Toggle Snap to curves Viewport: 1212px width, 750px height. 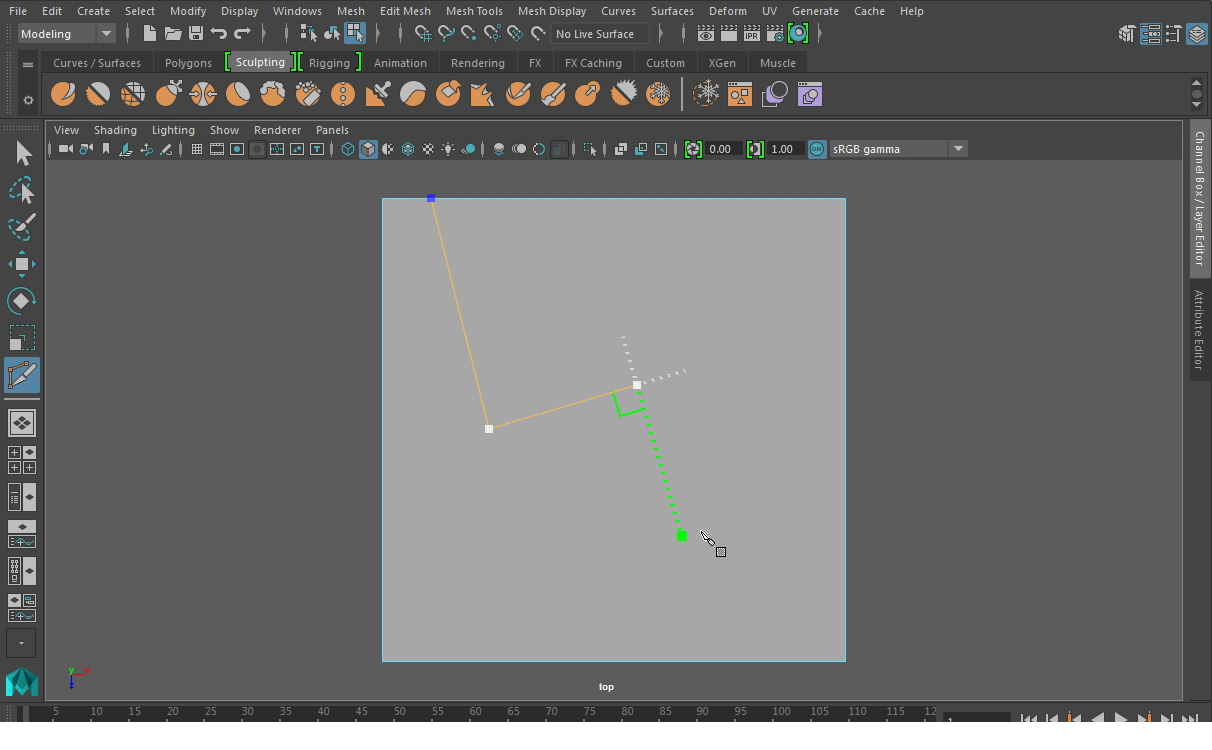[x=446, y=34]
